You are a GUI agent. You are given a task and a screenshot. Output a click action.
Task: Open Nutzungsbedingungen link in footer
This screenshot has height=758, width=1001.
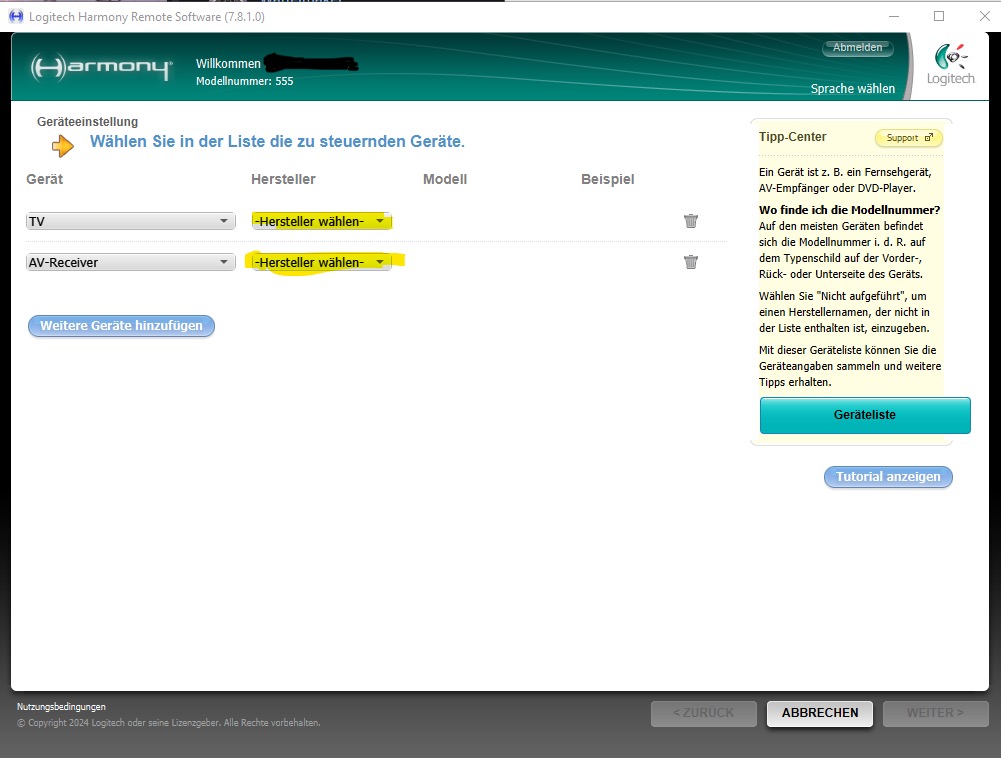point(61,707)
